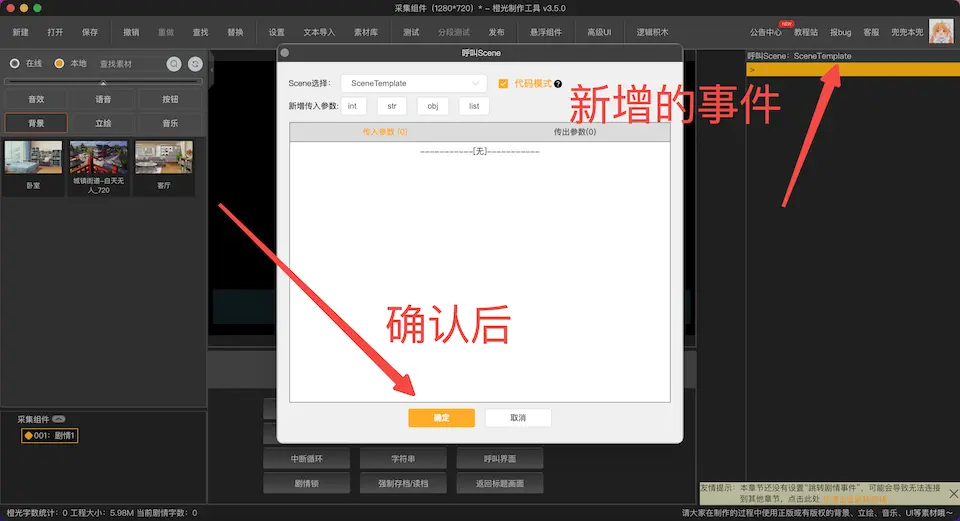The image size is (960, 521).
Task: Click 文本导入 in the top toolbar
Action: (319, 32)
